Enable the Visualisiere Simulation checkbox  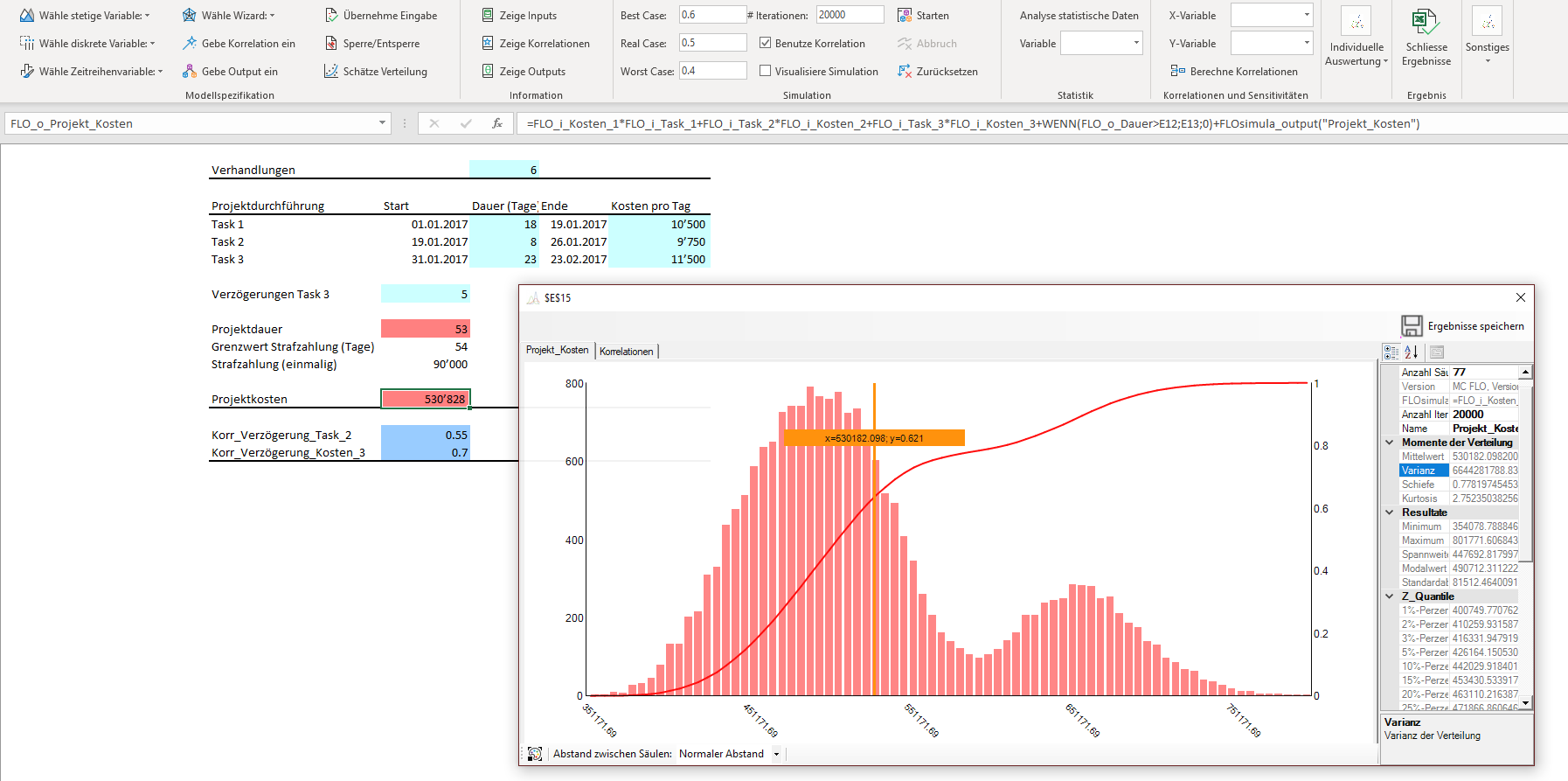click(766, 72)
